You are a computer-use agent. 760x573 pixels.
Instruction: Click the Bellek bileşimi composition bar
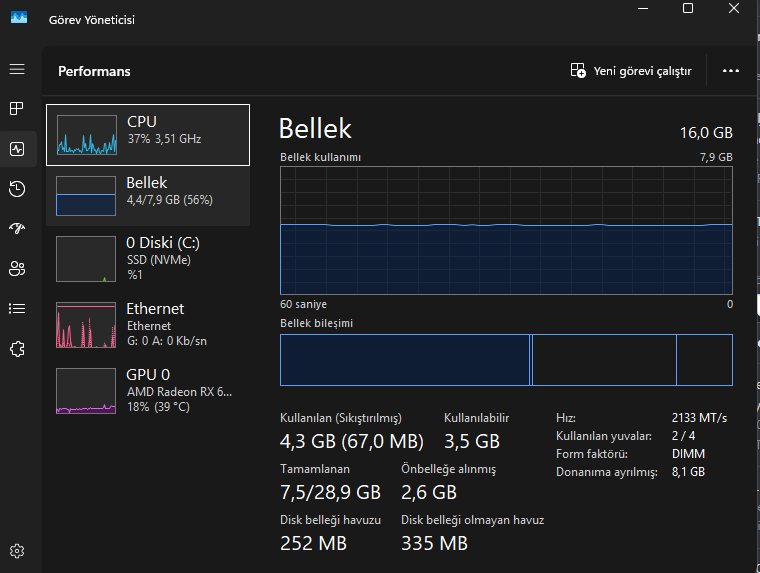pyautogui.click(x=506, y=360)
